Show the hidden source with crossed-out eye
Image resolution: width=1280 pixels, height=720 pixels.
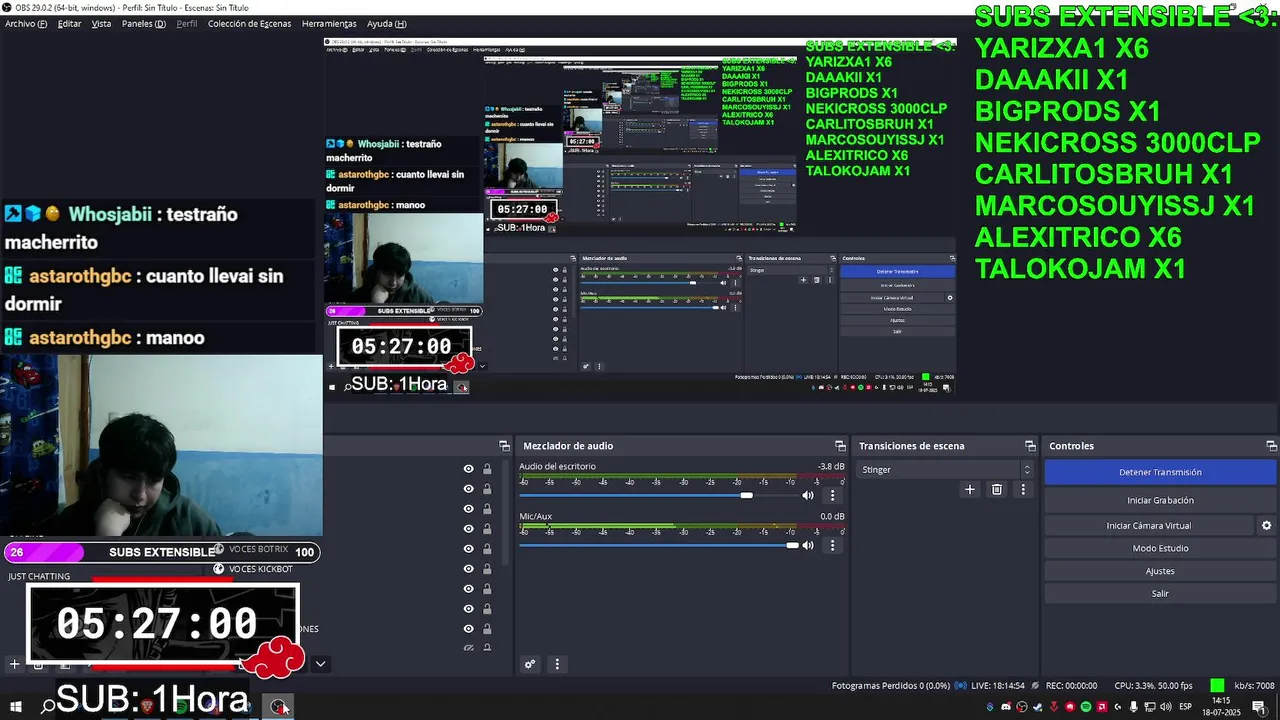tap(468, 648)
